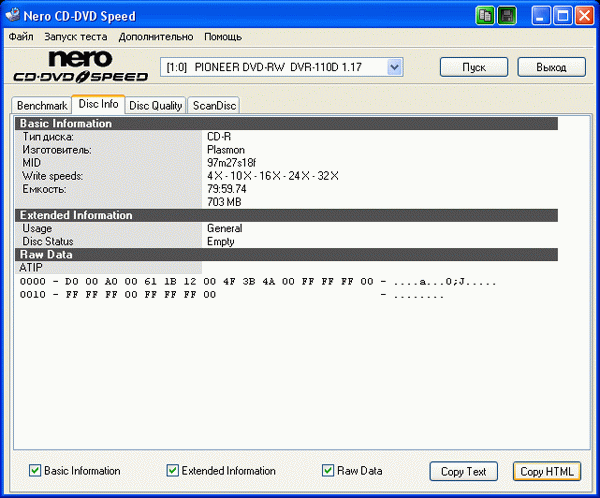Viewport: 600px width, 498px height.
Task: Expand the PIONEER DVD-RW drive dropdown arrow
Action: (395, 67)
